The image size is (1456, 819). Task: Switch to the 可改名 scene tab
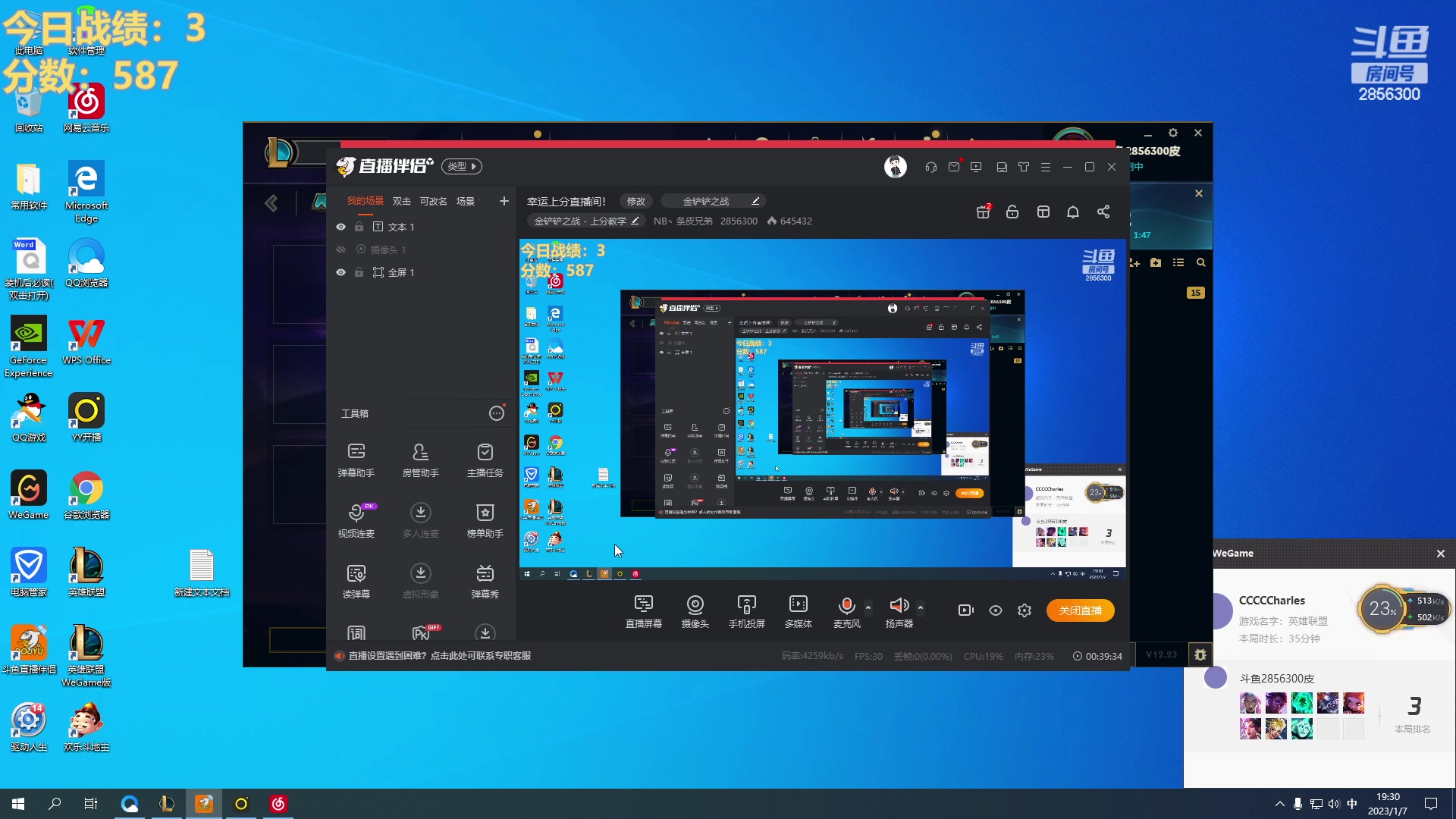pos(433,201)
